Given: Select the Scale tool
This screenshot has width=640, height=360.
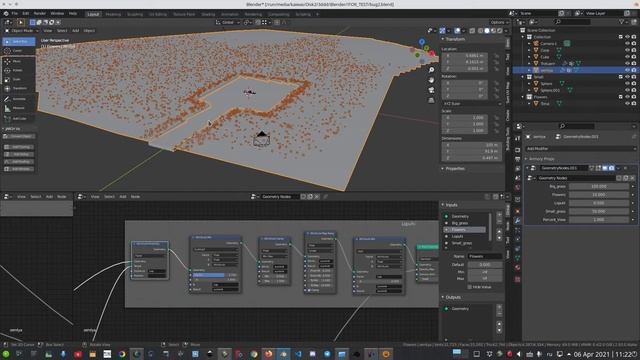Looking at the screenshot, I should pyautogui.click(x=19, y=79).
